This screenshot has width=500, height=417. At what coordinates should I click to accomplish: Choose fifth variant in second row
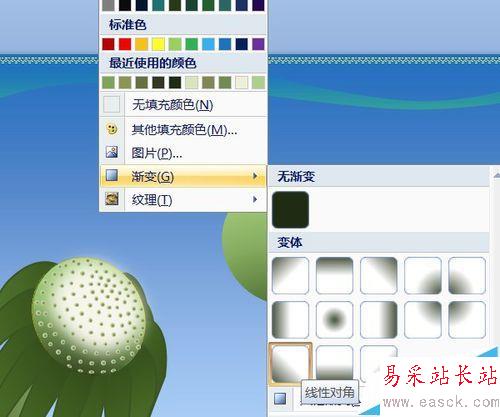pos(467,320)
